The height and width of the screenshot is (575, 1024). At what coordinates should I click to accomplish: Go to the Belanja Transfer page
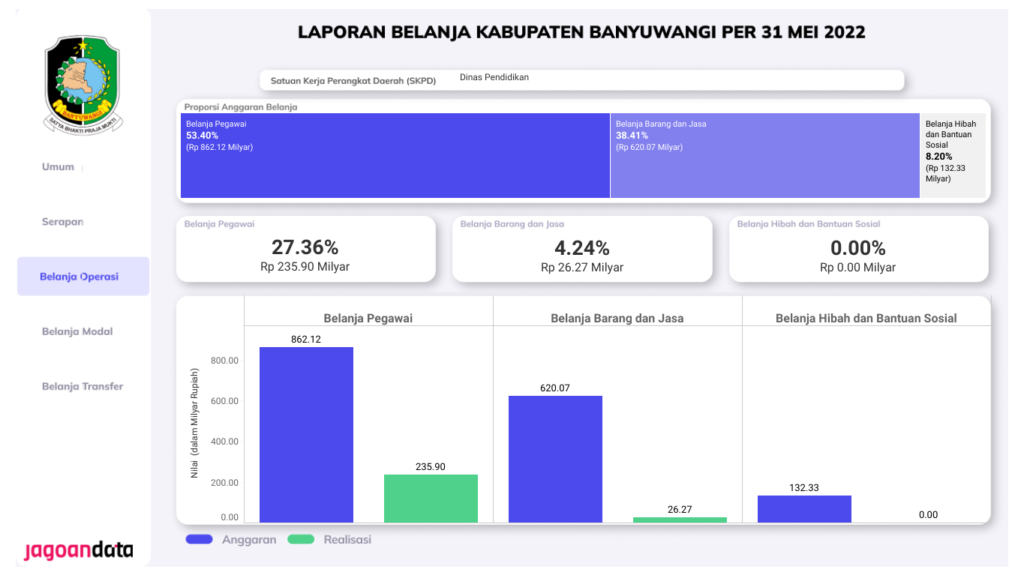tap(82, 386)
